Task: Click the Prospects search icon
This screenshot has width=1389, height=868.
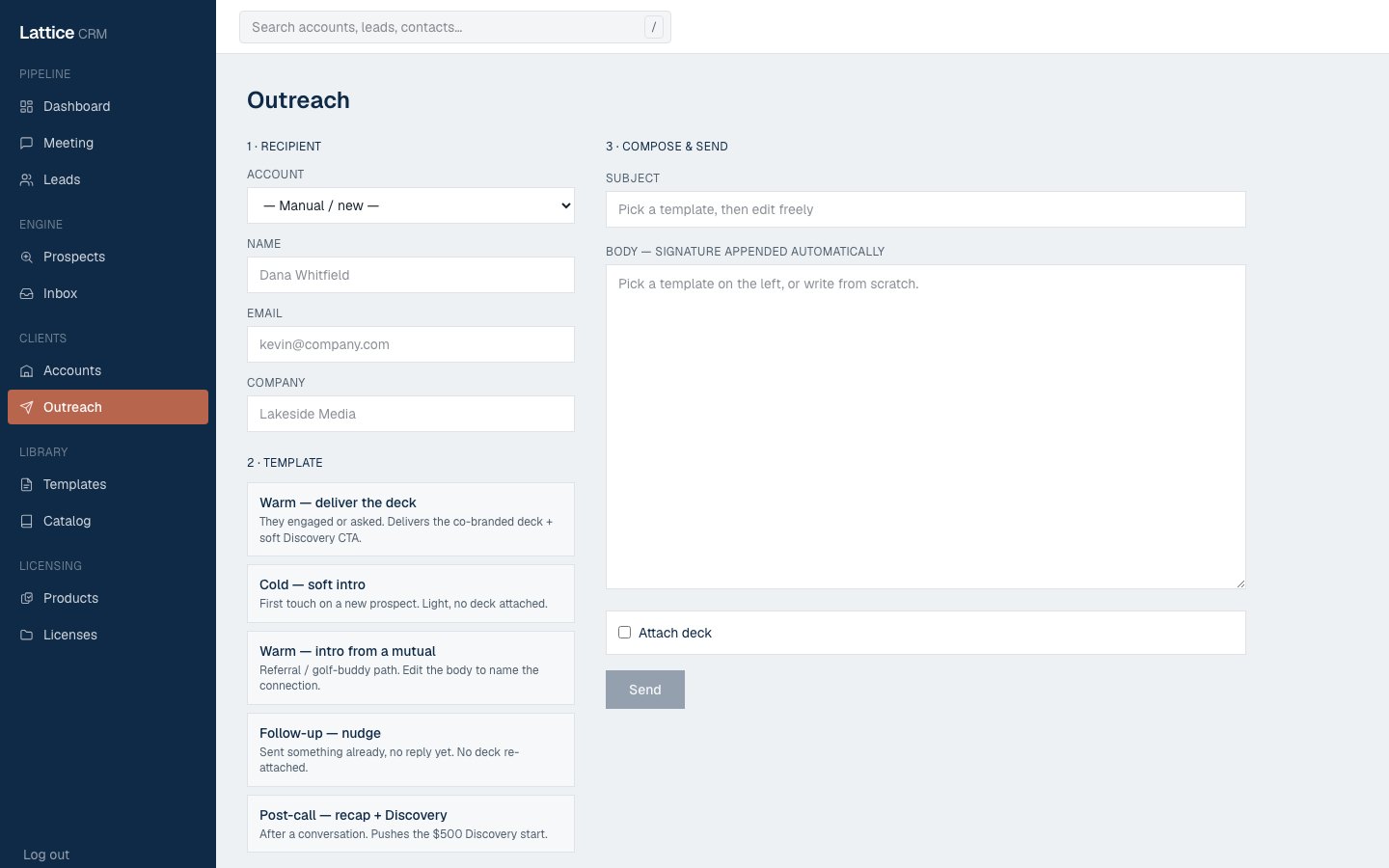Action: pos(27,258)
